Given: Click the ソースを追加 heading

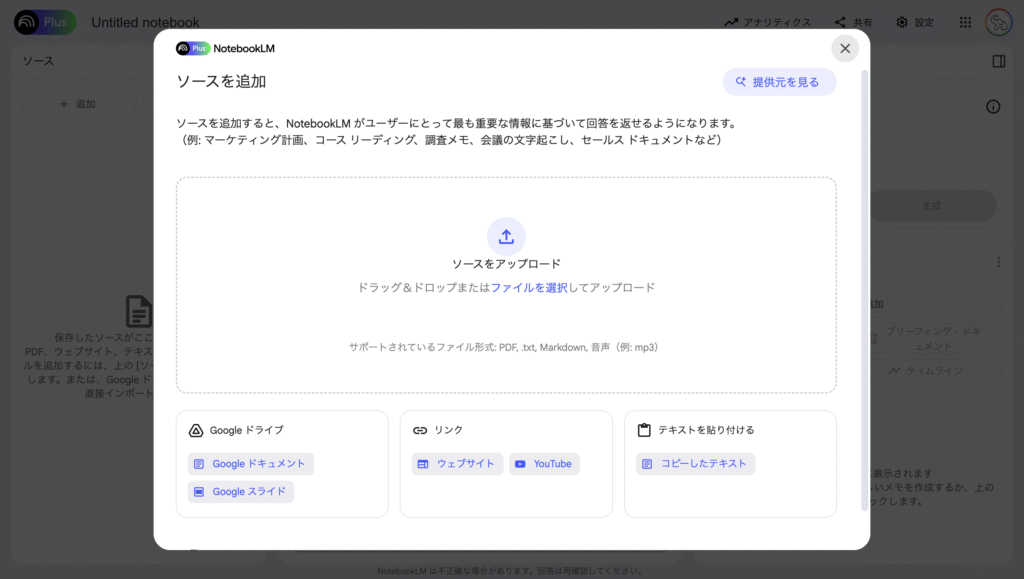Looking at the screenshot, I should [x=221, y=82].
